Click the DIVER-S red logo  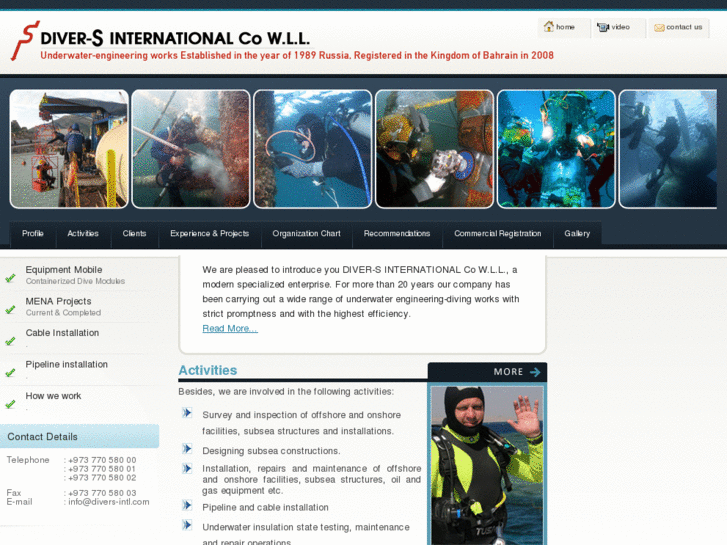(x=22, y=41)
